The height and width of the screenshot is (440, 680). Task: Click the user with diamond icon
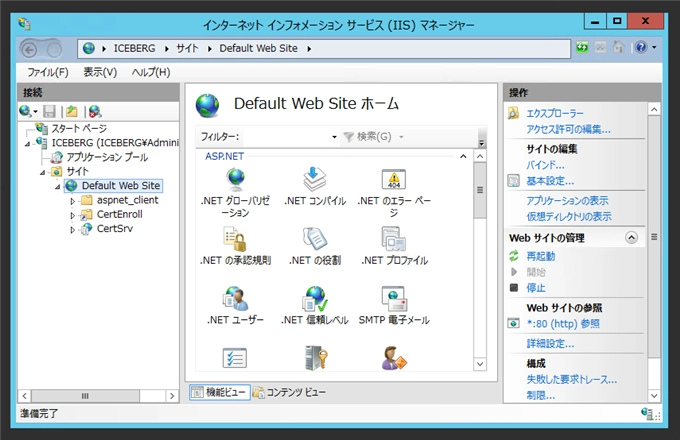[x=394, y=358]
